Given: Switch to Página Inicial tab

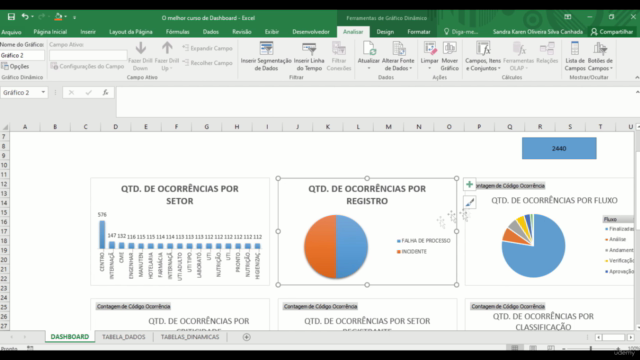Looking at the screenshot, I should click(x=50, y=32).
